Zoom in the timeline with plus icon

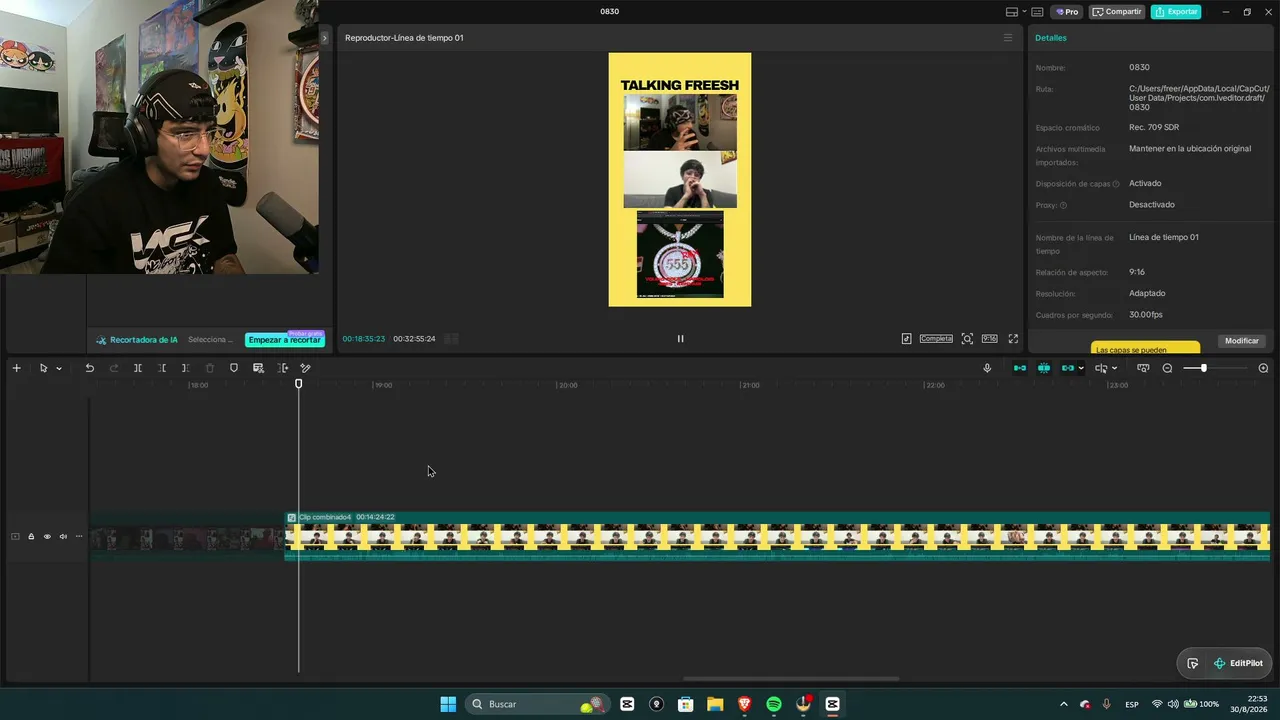pos(1263,368)
